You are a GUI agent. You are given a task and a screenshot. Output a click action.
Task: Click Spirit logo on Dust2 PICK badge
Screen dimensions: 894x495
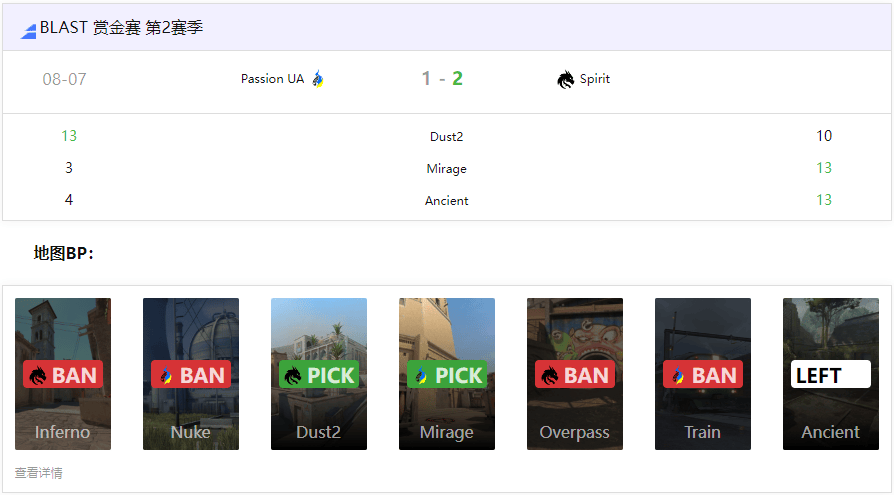pyautogui.click(x=293, y=375)
